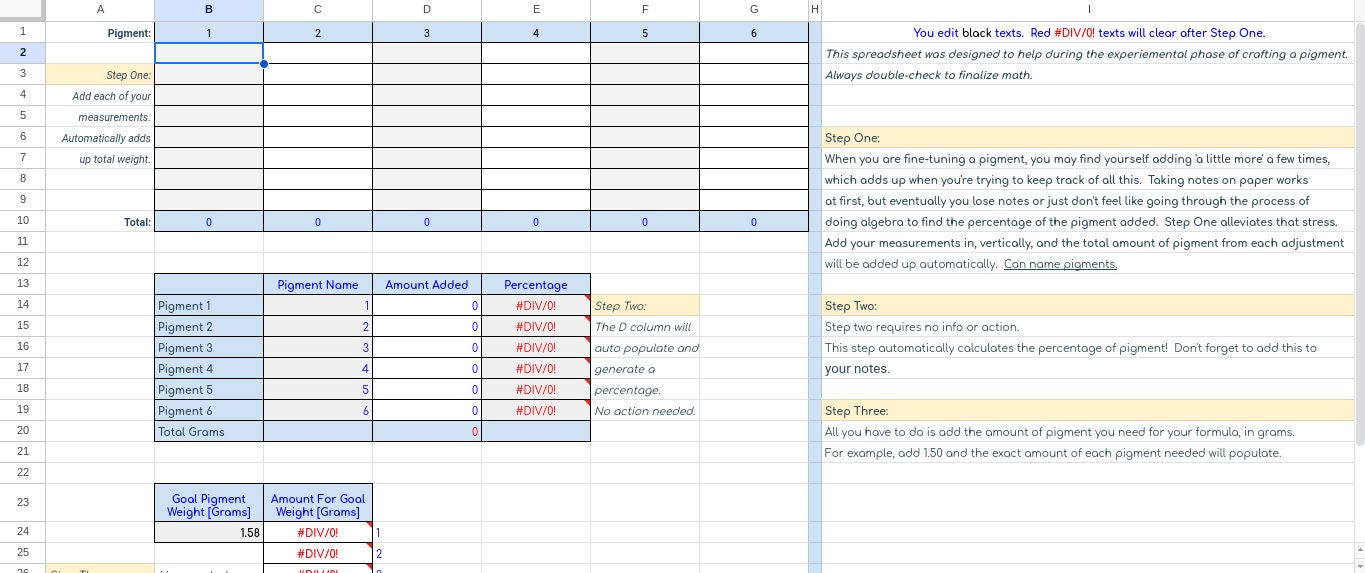This screenshot has height=573, width=1365.
Task: Click the Total Grams label cell
Action: tap(209, 432)
